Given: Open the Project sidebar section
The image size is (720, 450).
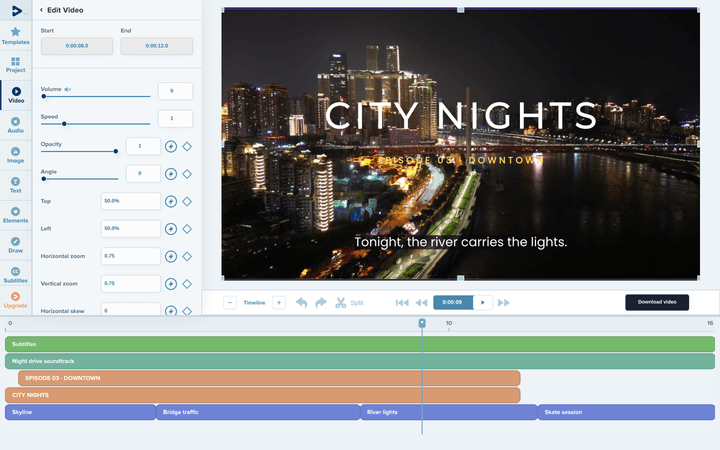Looking at the screenshot, I should 16,65.
